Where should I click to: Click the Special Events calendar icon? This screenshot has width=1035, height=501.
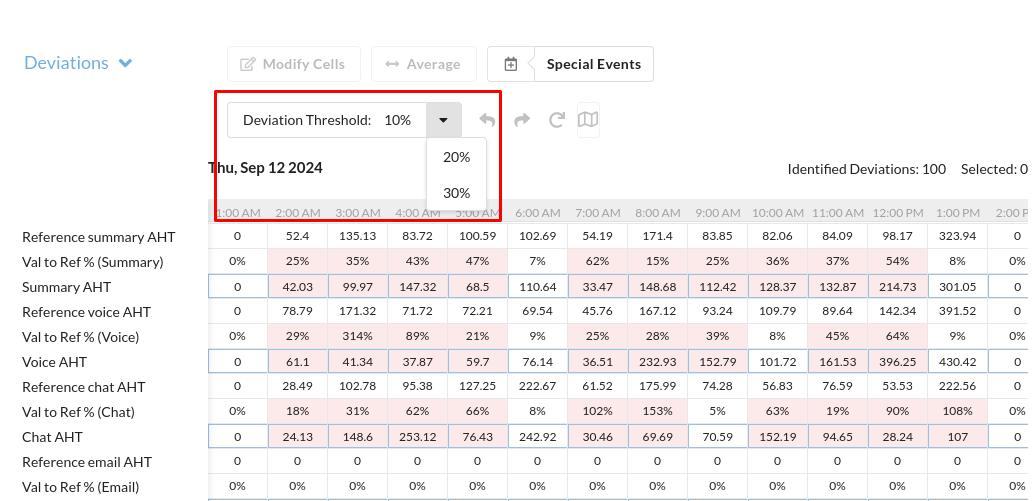click(x=511, y=64)
